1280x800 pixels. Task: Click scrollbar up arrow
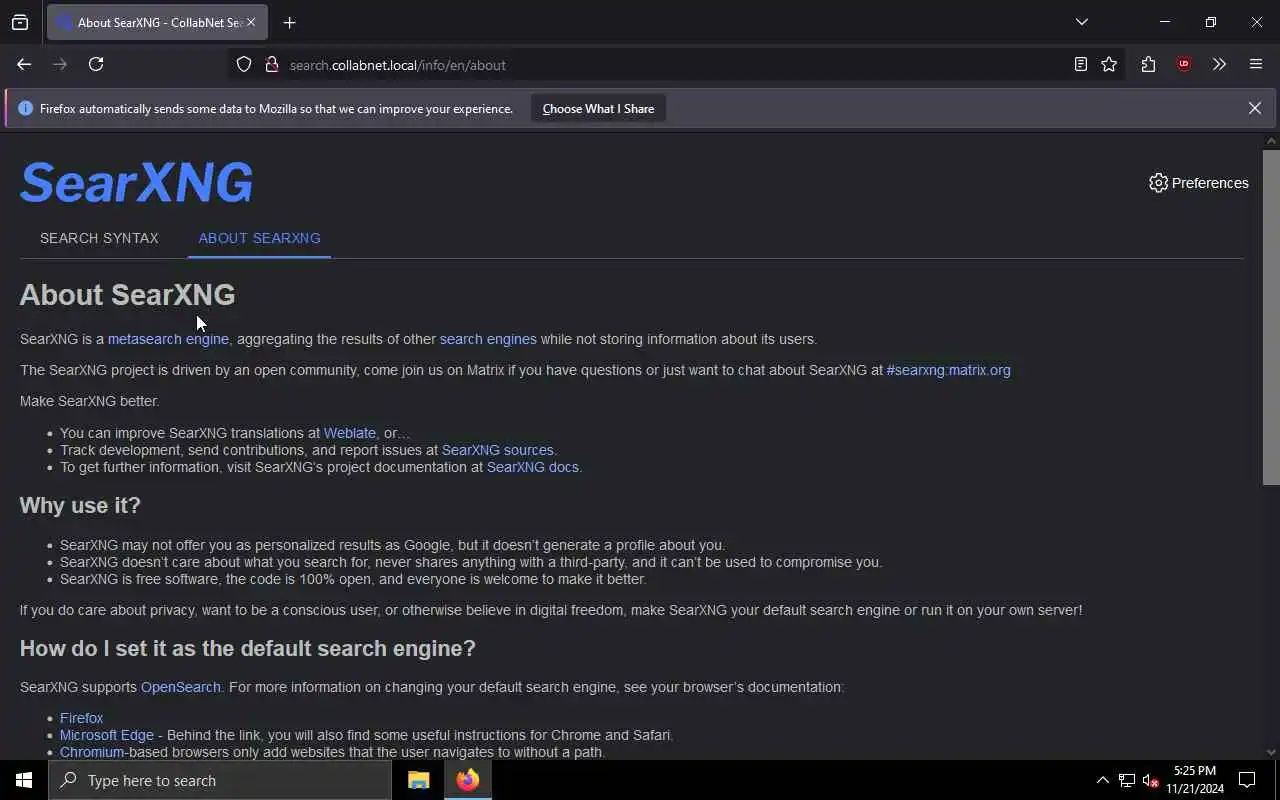[1271, 141]
